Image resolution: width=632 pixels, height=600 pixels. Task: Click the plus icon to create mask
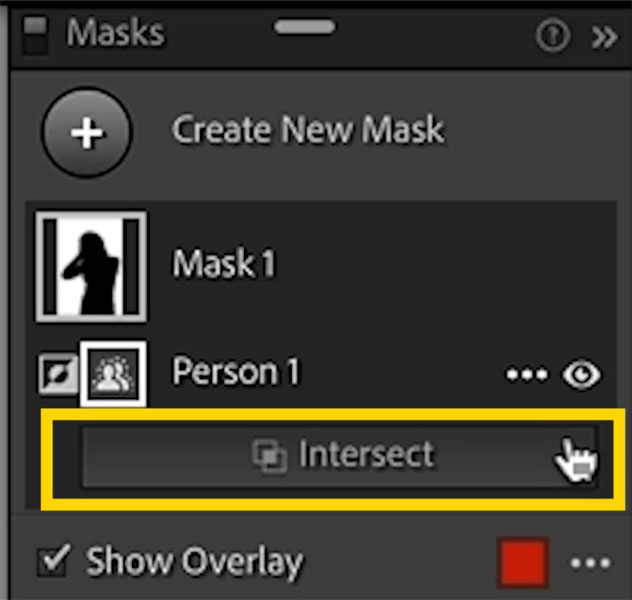[x=87, y=133]
